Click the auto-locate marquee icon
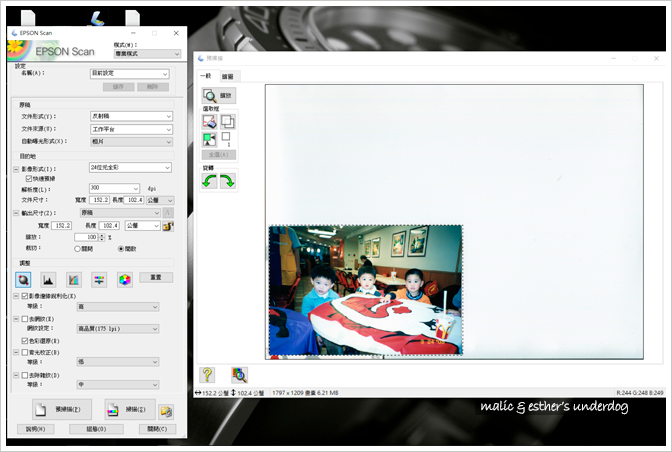Screen dimensions: 672x452 click(x=210, y=122)
